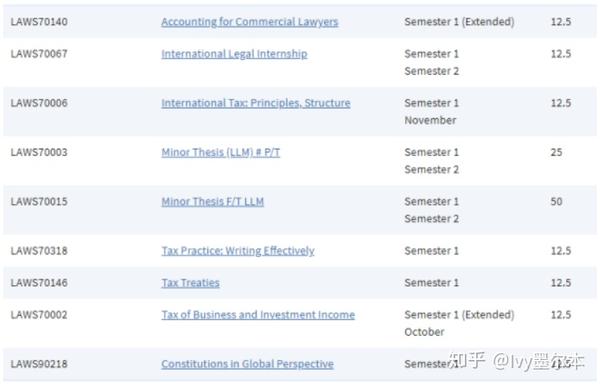
Task: Select the LAWS70015 subject code
Action: (x=39, y=202)
